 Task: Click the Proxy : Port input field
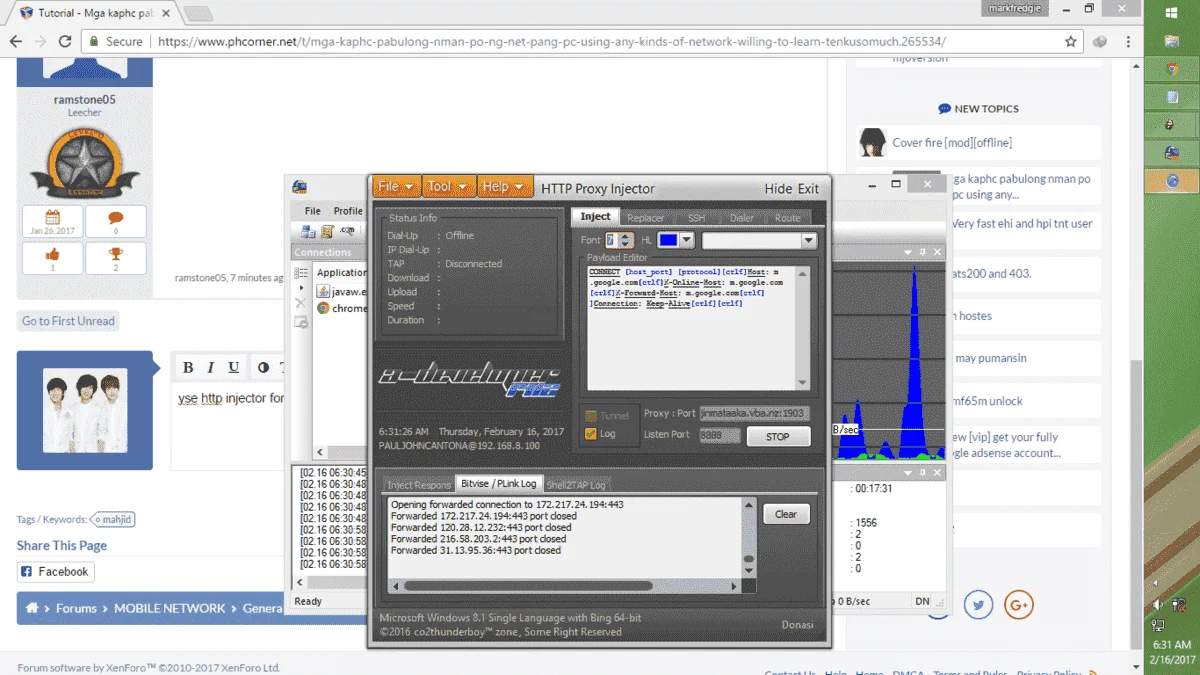coord(754,413)
